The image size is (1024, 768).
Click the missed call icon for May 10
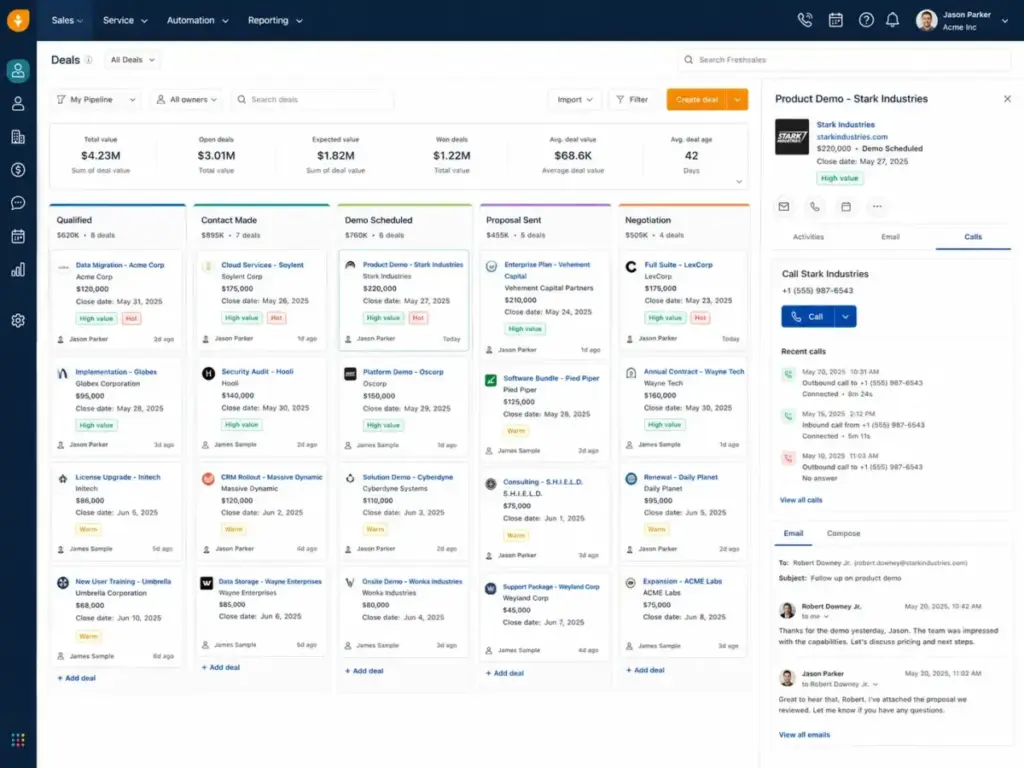coord(788,458)
